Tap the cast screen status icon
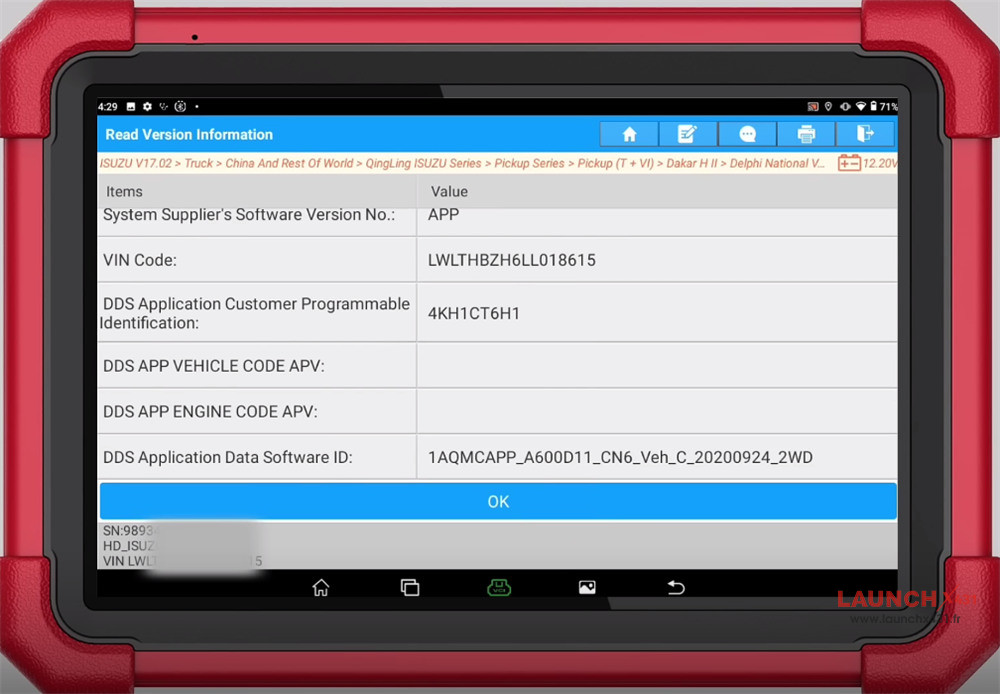Viewport: 1000px width, 694px height. [x=812, y=107]
